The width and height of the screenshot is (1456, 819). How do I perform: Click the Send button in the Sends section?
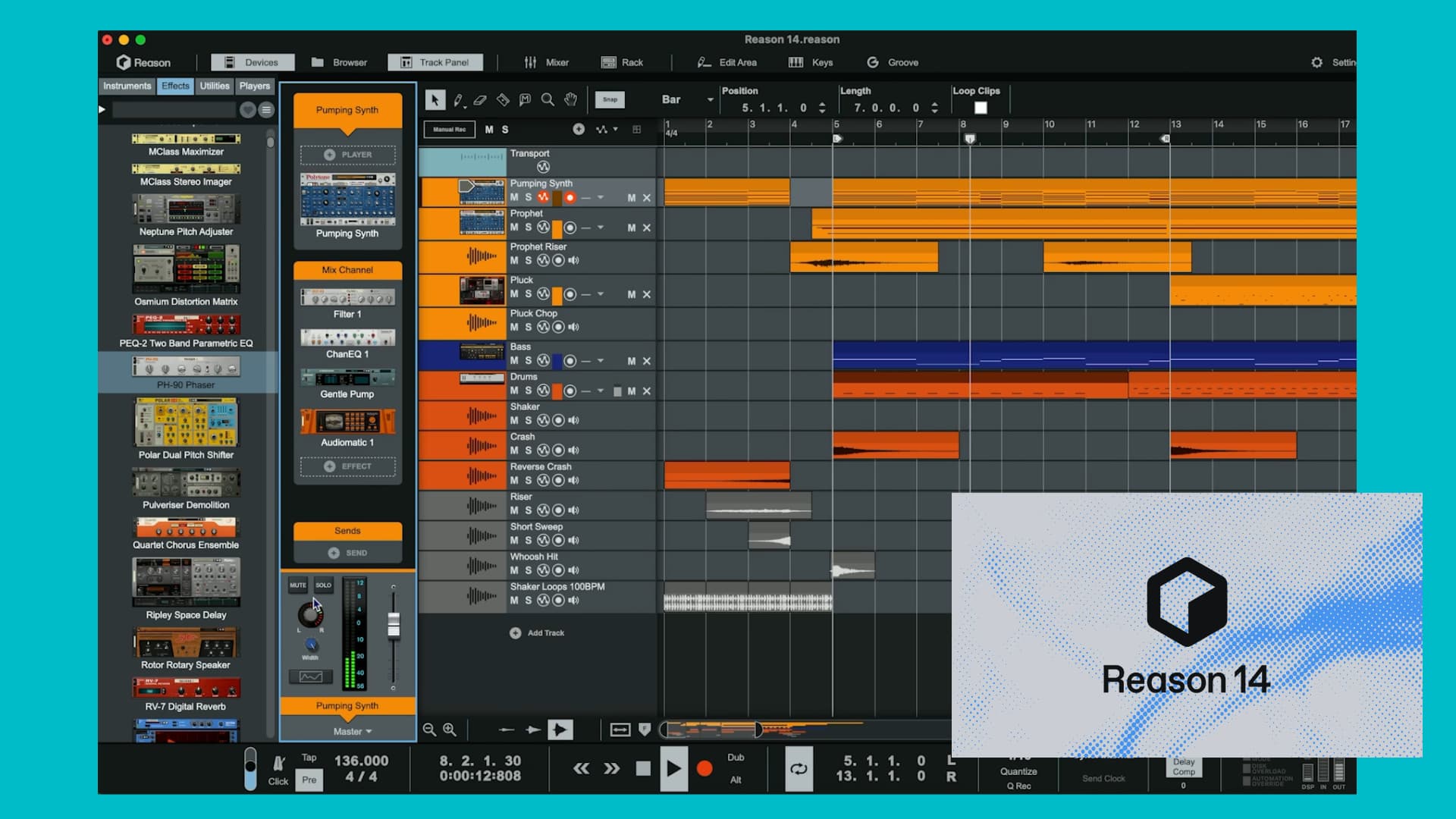click(347, 552)
